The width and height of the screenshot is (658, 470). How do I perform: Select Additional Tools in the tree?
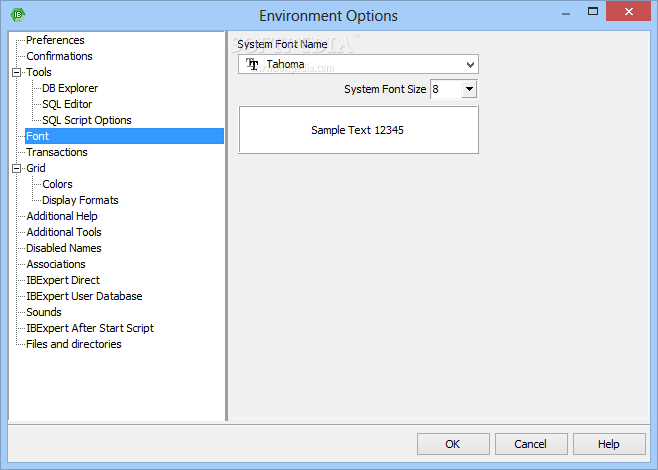64,232
